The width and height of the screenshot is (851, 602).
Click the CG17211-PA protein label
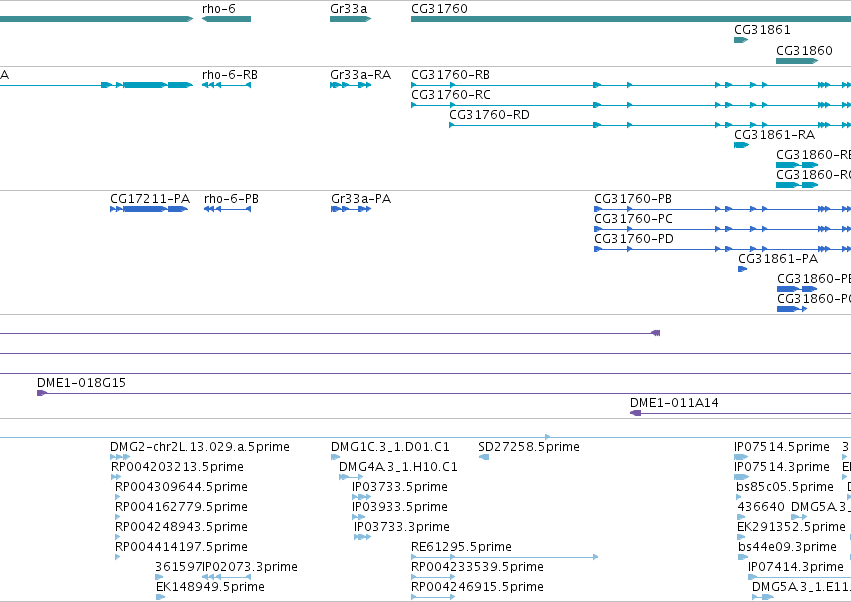pyautogui.click(x=150, y=199)
